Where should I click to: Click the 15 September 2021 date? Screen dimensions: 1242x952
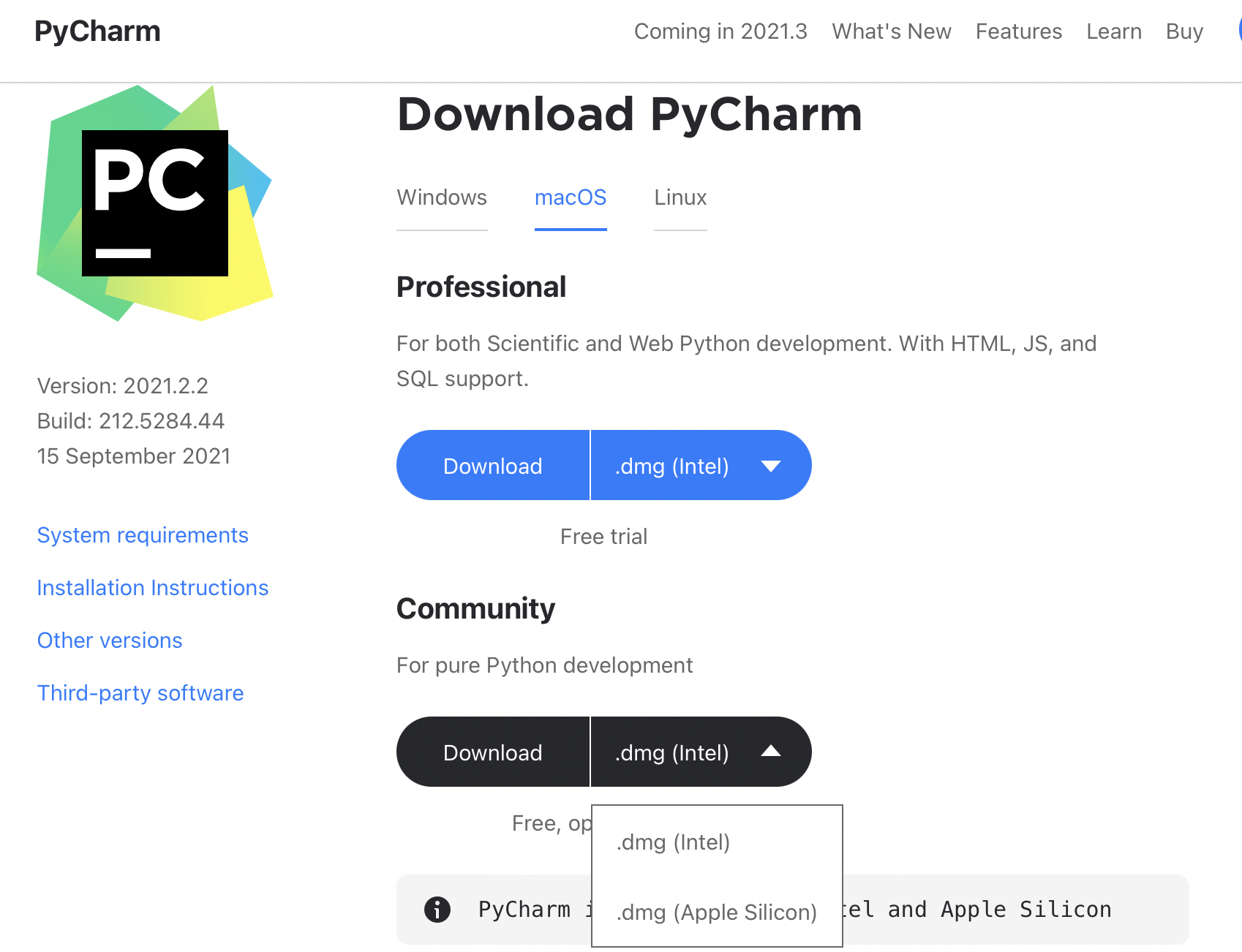point(134,456)
